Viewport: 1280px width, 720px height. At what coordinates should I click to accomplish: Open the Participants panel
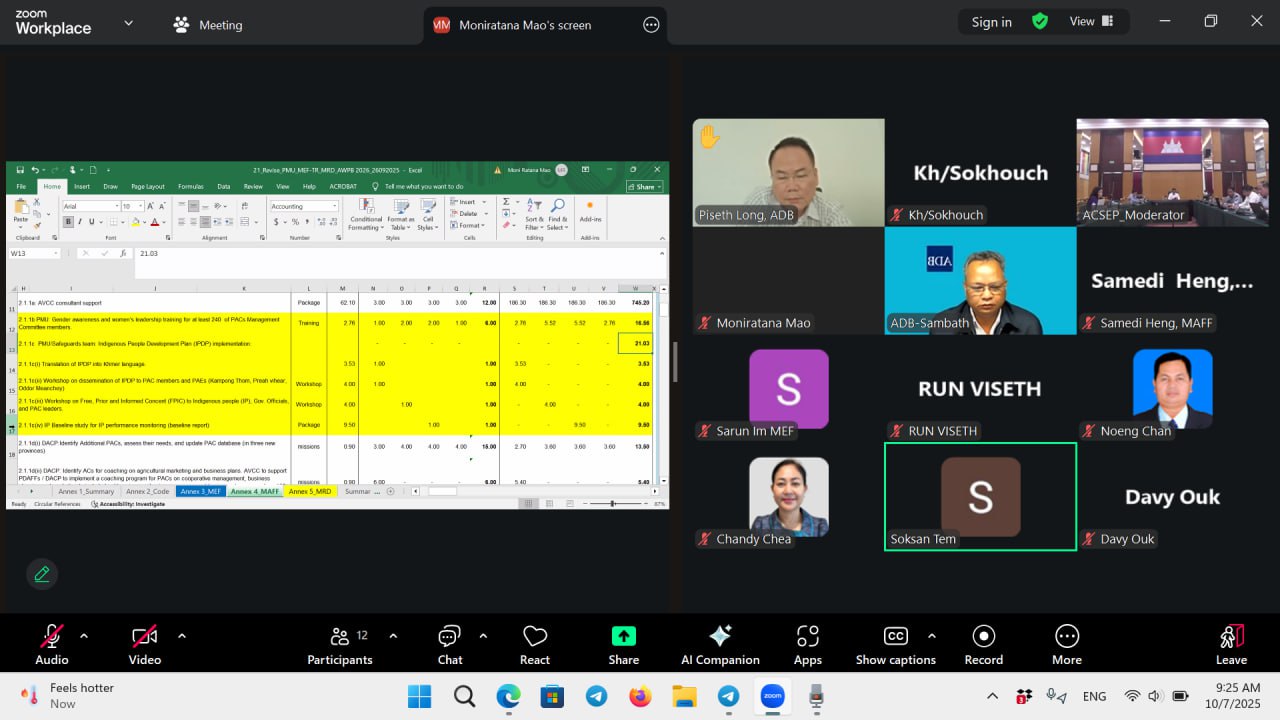point(340,644)
